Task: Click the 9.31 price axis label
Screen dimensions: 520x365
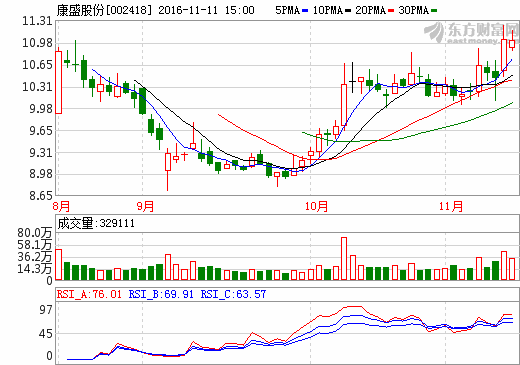Action: pyautogui.click(x=41, y=153)
